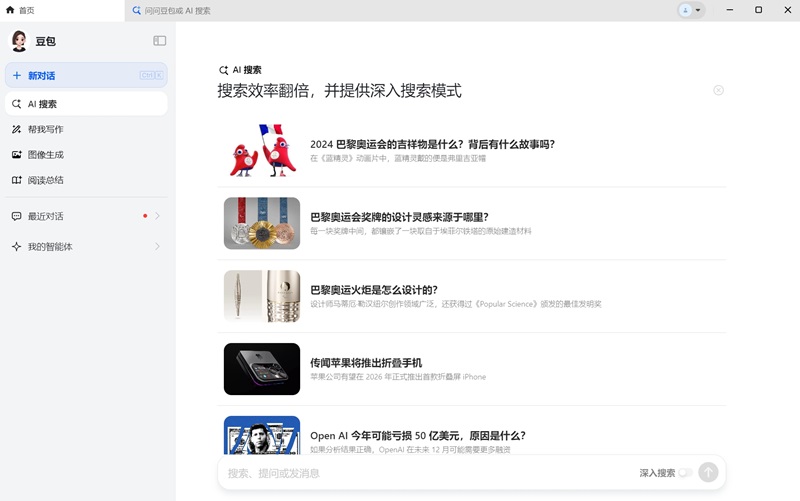Click the Open AI article thumbnail
800x501 pixels.
[x=262, y=435]
